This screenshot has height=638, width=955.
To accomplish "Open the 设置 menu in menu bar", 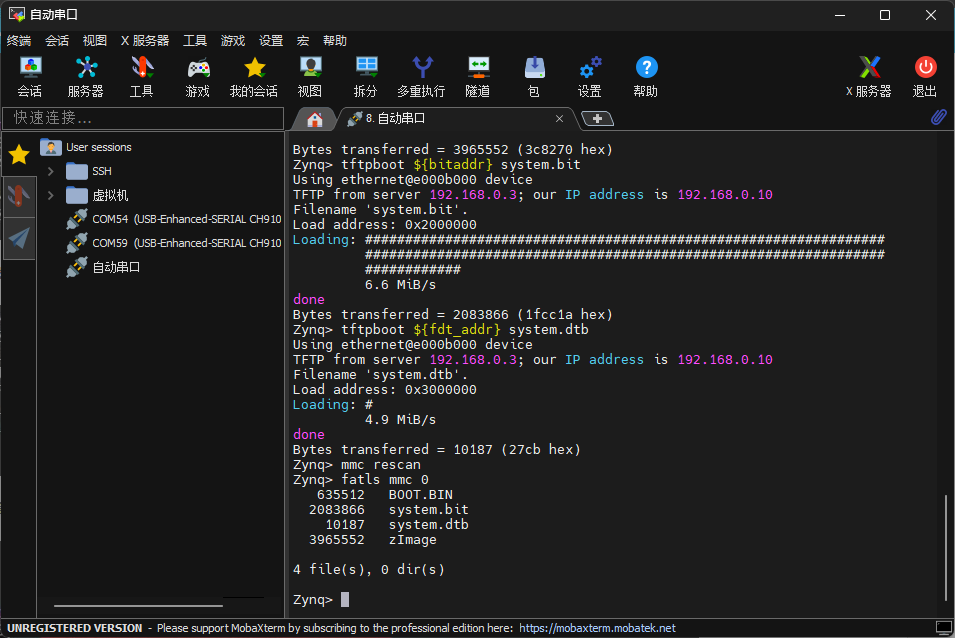I will (x=271, y=41).
